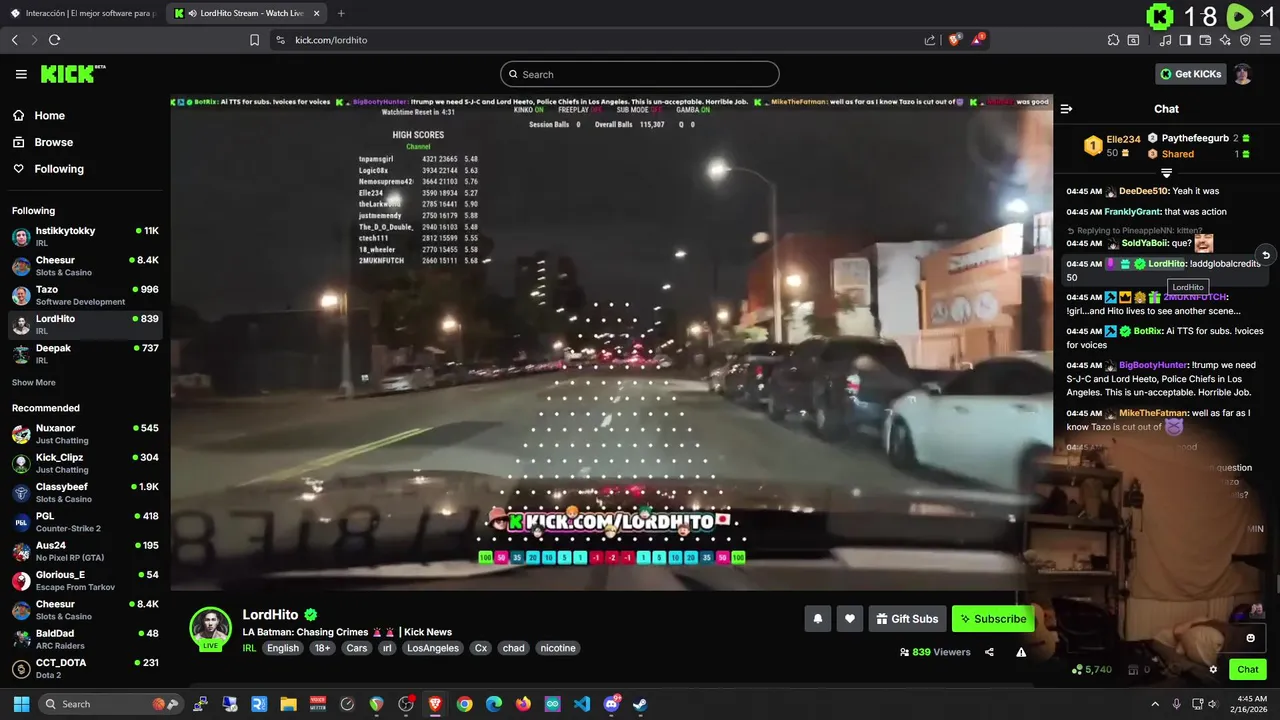Open the hamburger sidebar menu

pos(21,74)
